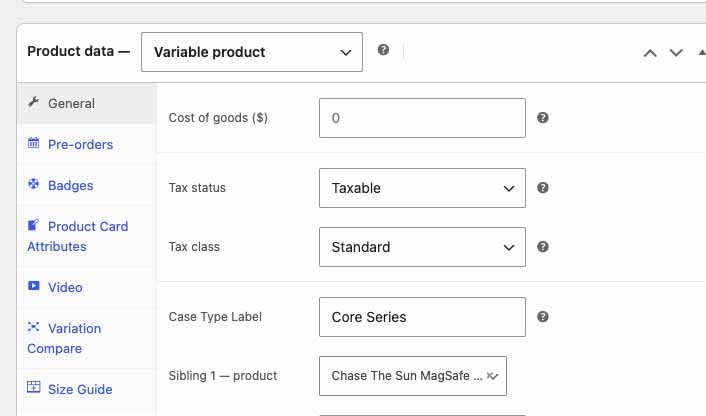This screenshot has width=706, height=416.
Task: Open the Variation Compare tab
Action: (86, 338)
